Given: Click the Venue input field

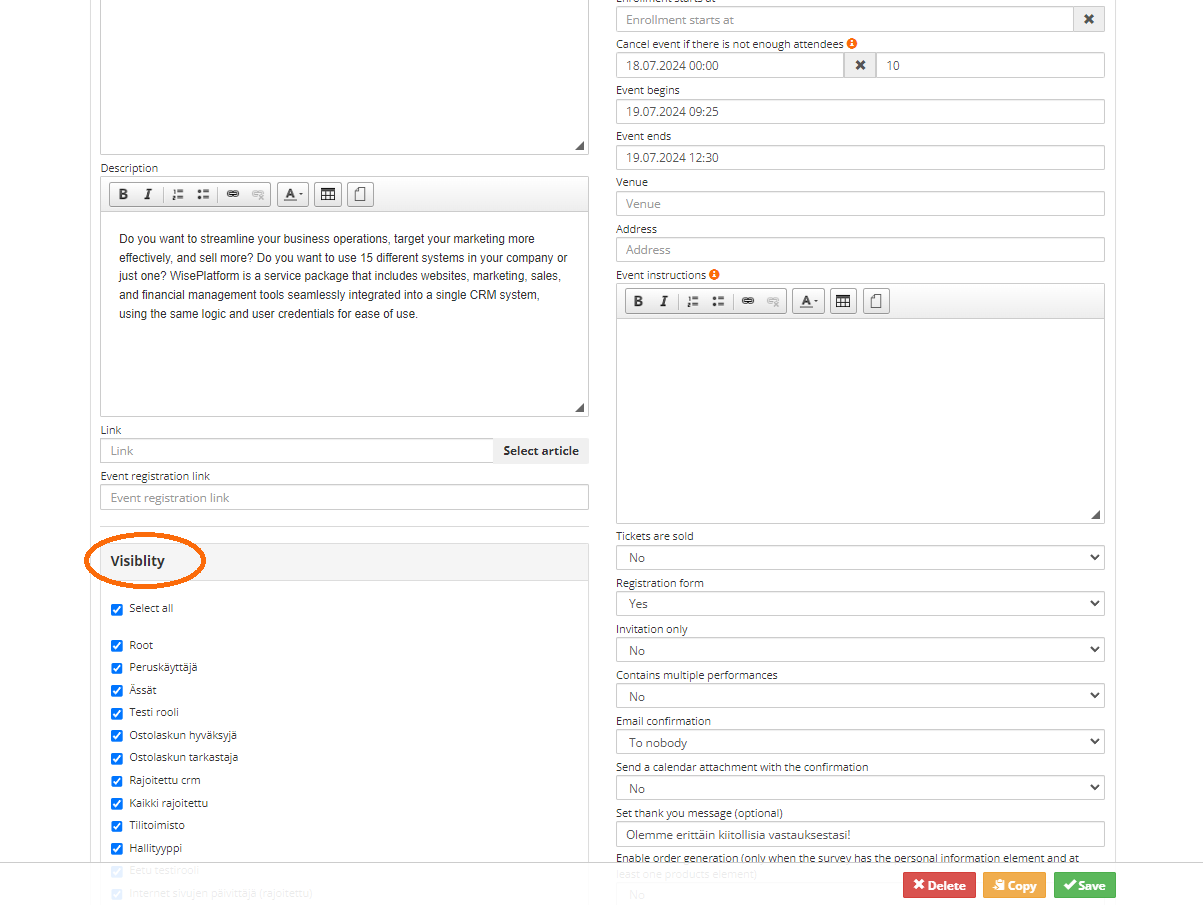Looking at the screenshot, I should pyautogui.click(x=860, y=203).
